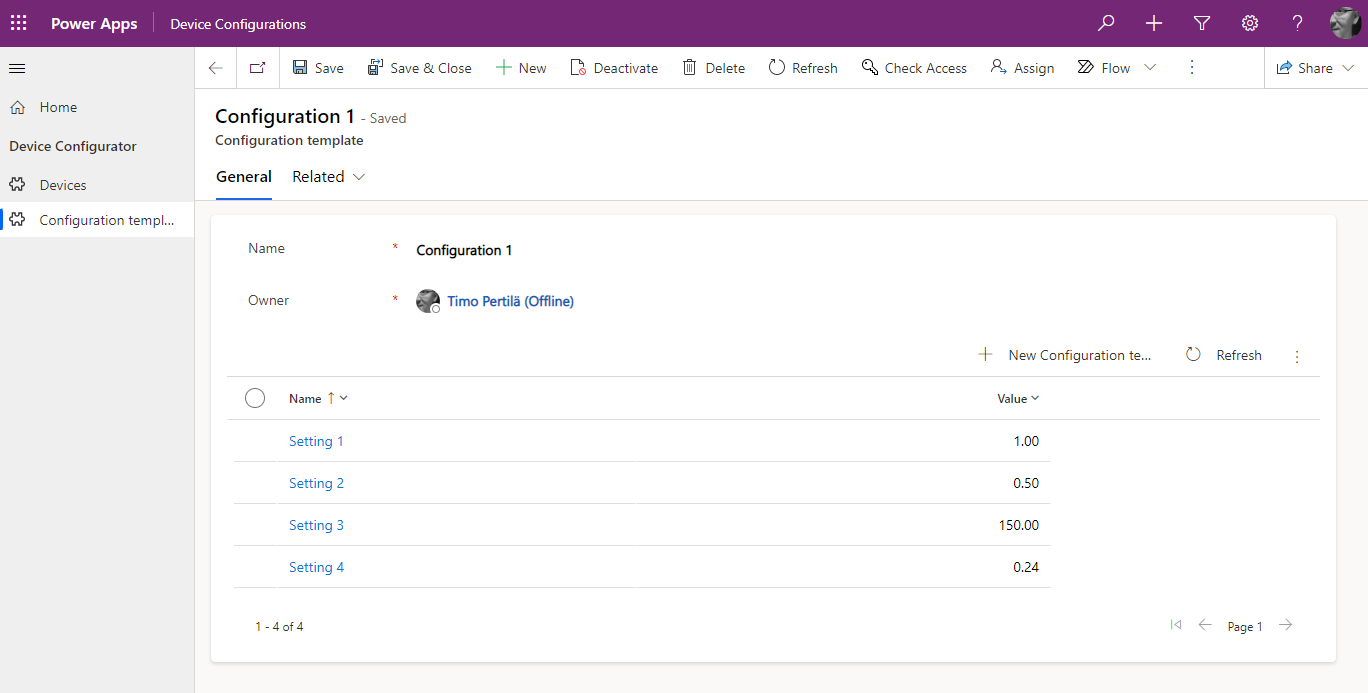Image resolution: width=1368 pixels, height=693 pixels.
Task: Collapse the hamburger navigation menu
Action: [x=17, y=68]
